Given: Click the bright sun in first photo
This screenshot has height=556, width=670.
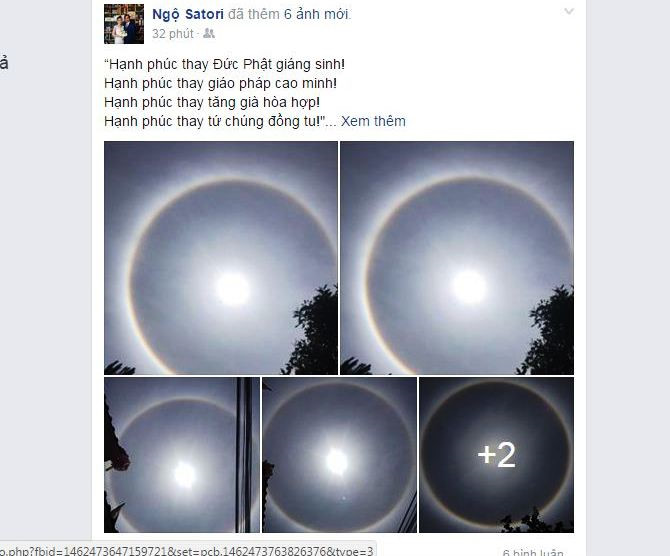Looking at the screenshot, I should 232,289.
